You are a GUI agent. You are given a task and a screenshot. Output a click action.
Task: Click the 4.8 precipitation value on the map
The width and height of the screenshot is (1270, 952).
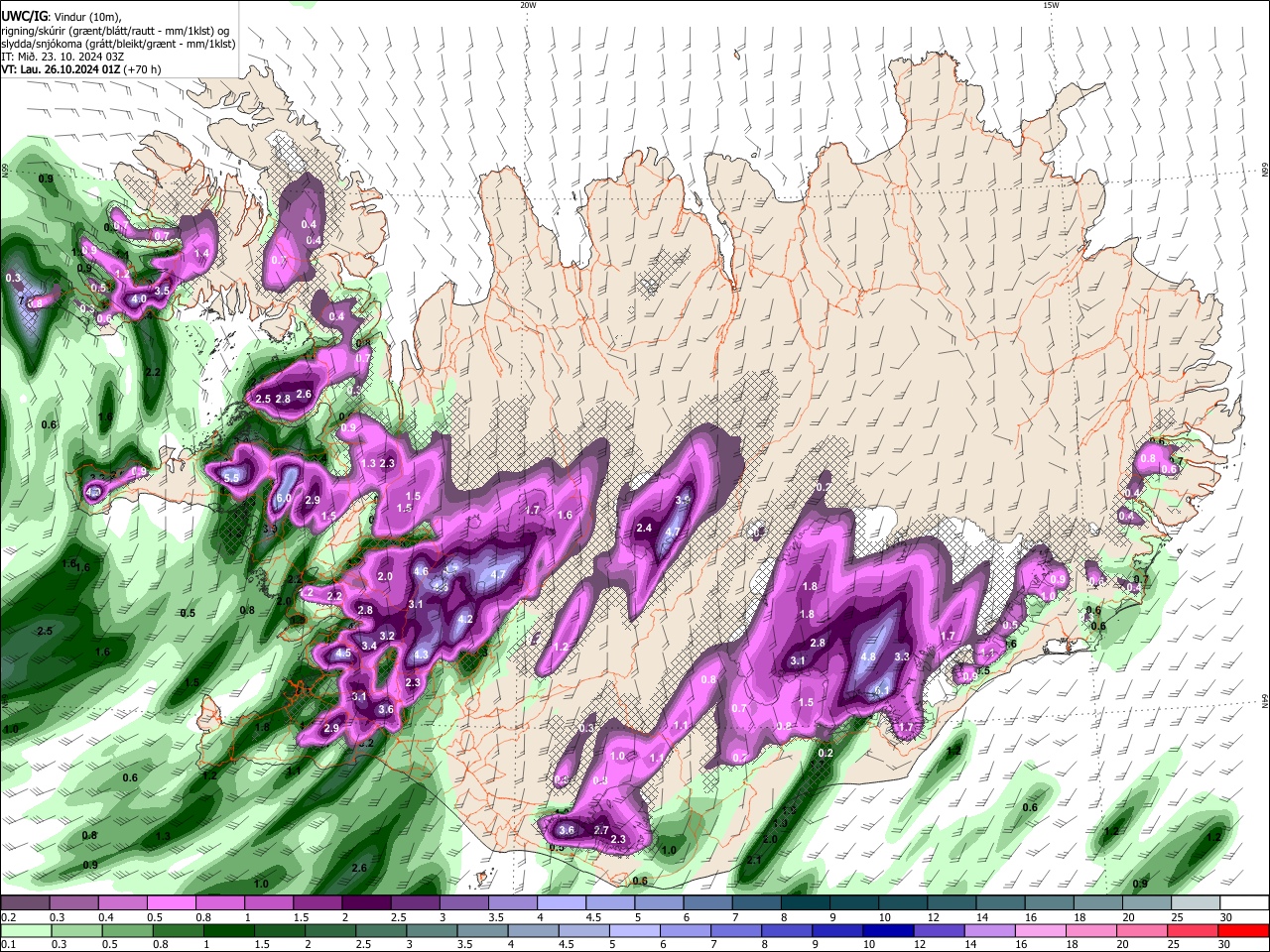pyautogui.click(x=868, y=656)
